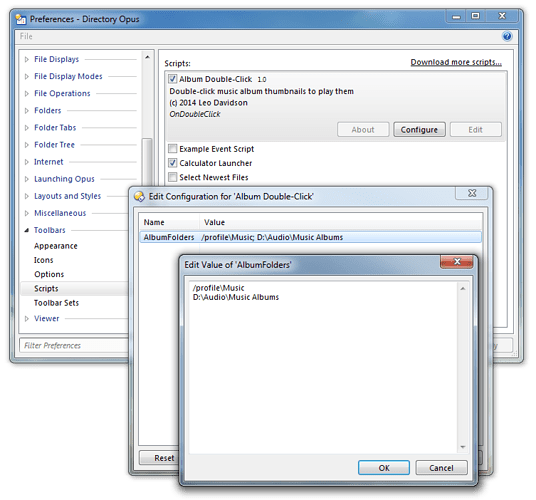The width and height of the screenshot is (536, 500).
Task: Close the Edit Configuration dialog
Action: click(x=472, y=193)
